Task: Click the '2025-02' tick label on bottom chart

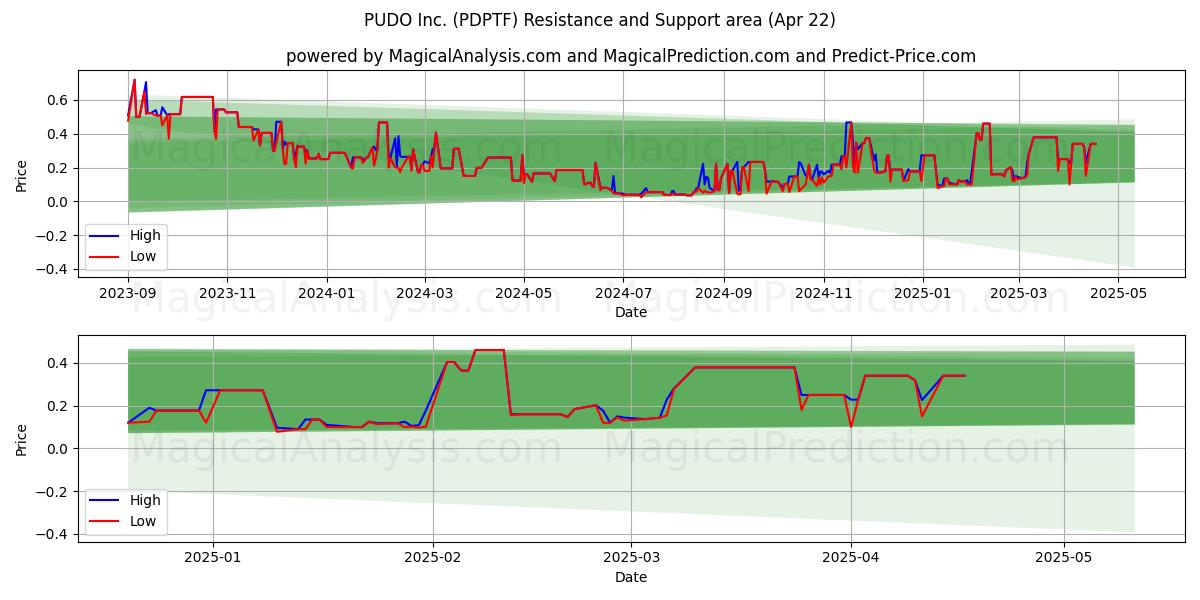Action: pos(433,558)
